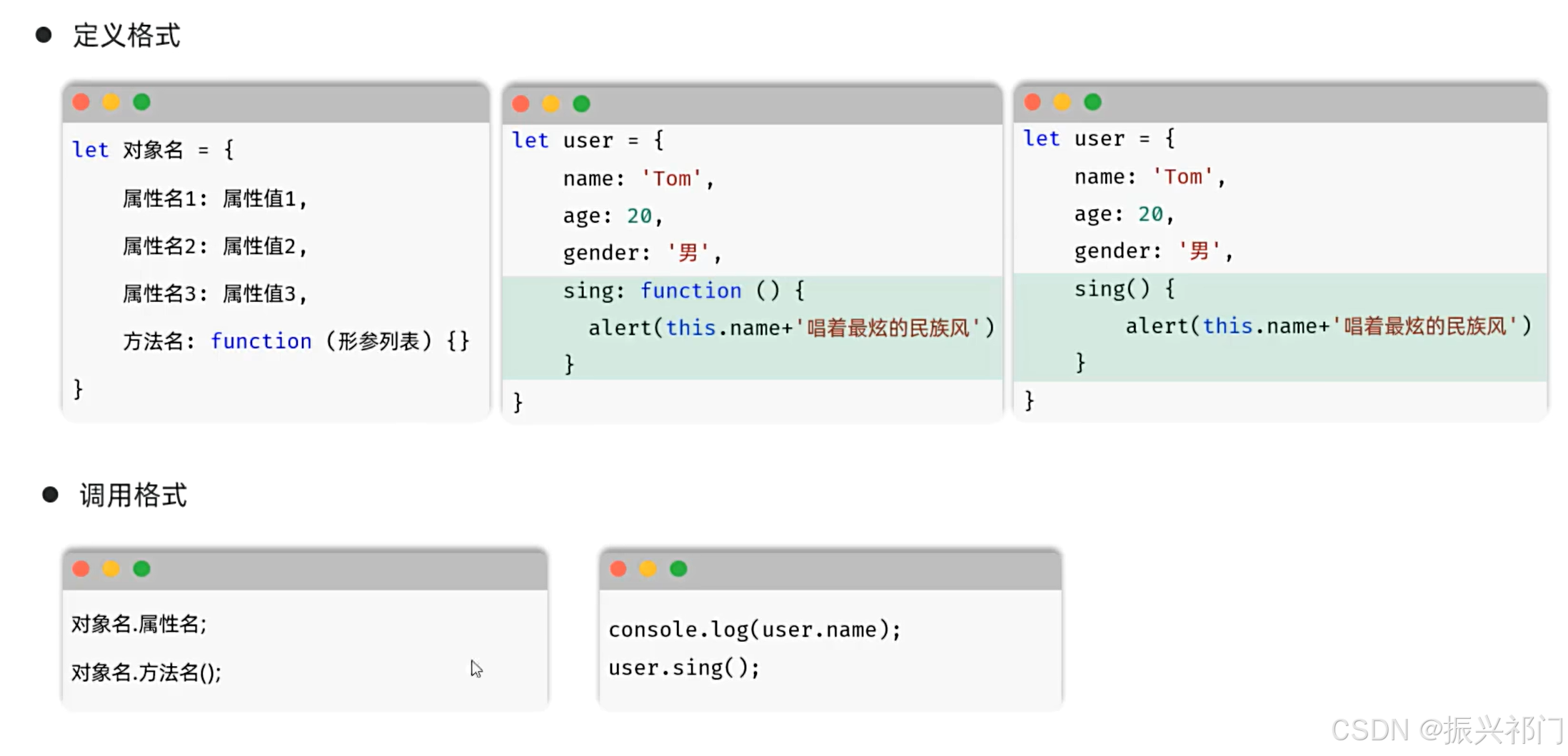Click yellow dot of sing() shorthand window
The height and width of the screenshot is (756, 1568).
1062,102
